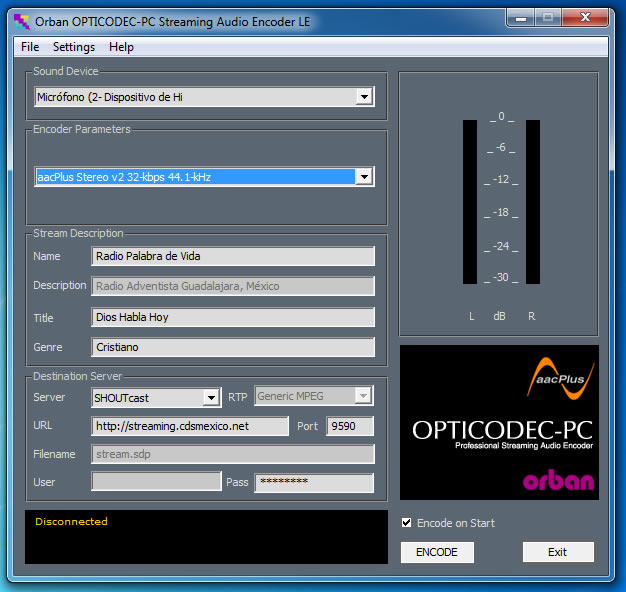Click the URL input field
Viewport: 626px width, 592px height.
[190, 426]
